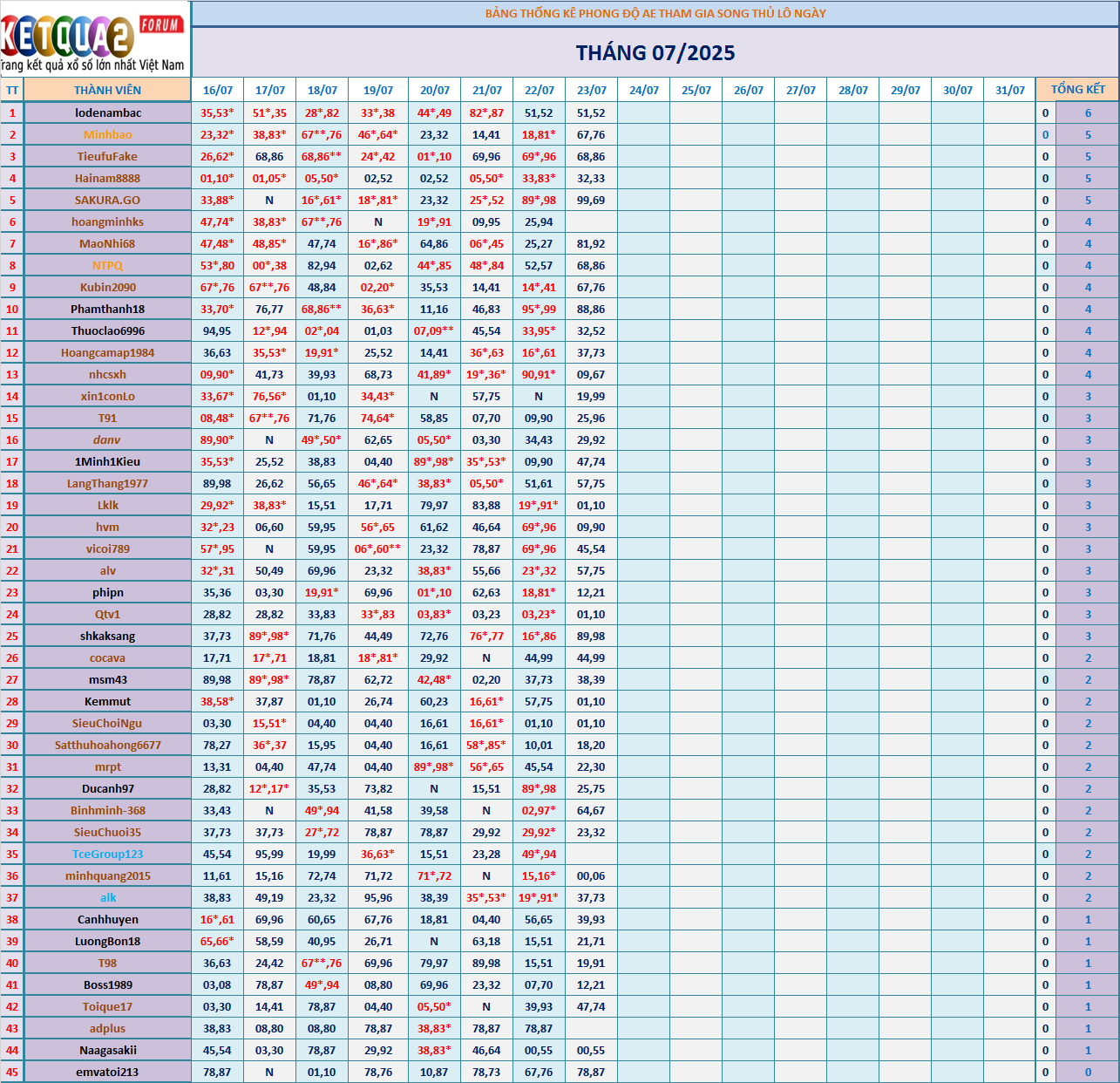Image resolution: width=1120 pixels, height=1083 pixels.
Task: Click member name LuongBon18
Action: pos(108,941)
